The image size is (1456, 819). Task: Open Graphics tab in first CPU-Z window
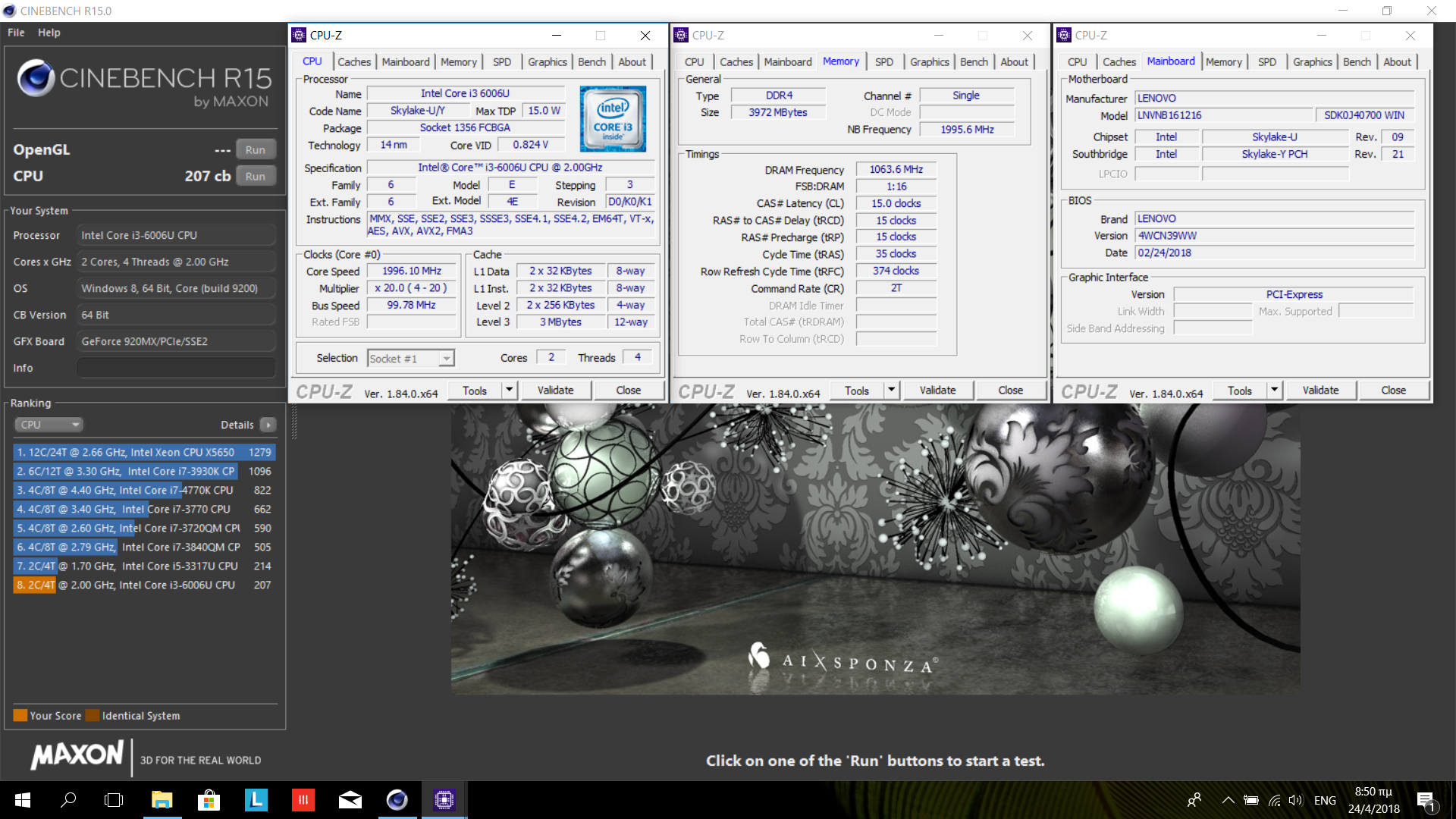pyautogui.click(x=548, y=61)
